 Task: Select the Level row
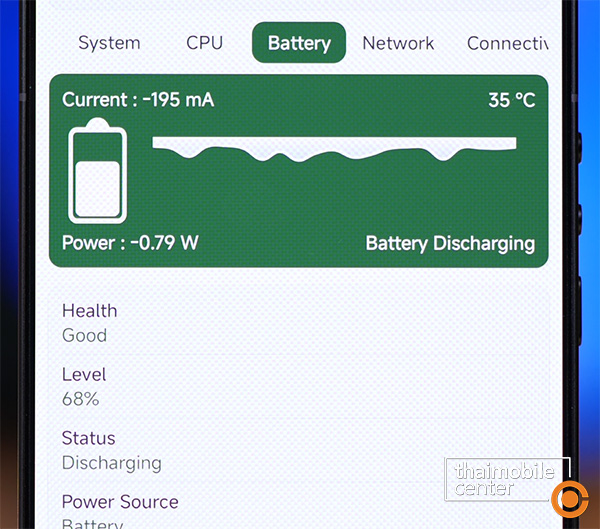299,387
